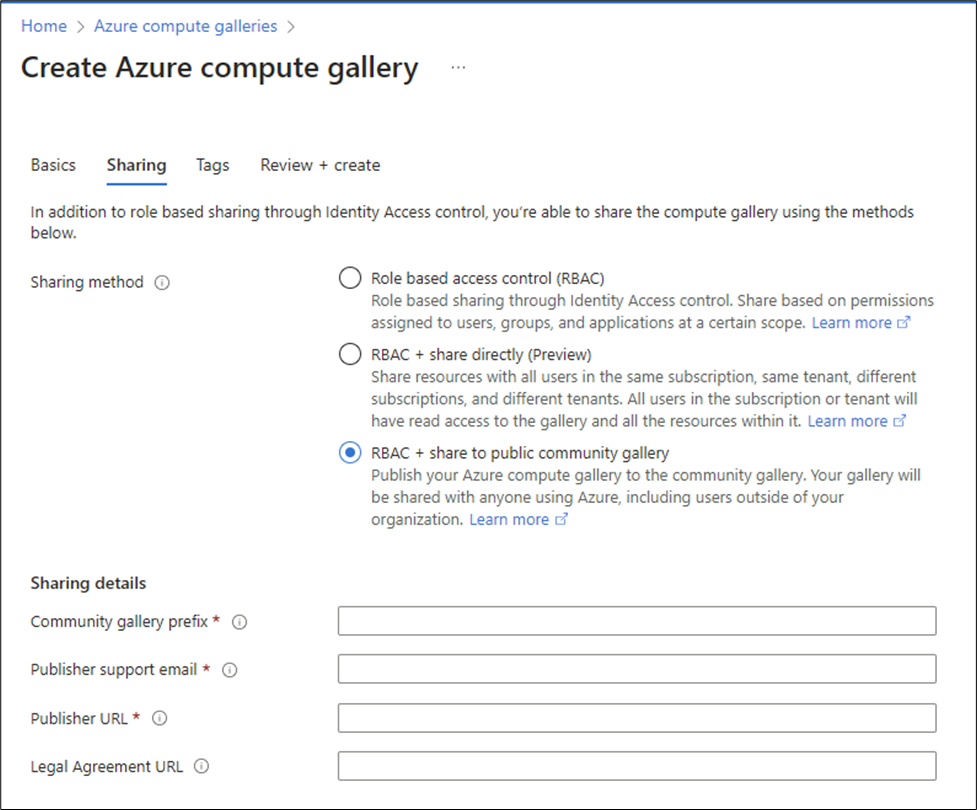This screenshot has width=977, height=810.
Task: Focus the Community gallery prefix field
Action: click(637, 621)
